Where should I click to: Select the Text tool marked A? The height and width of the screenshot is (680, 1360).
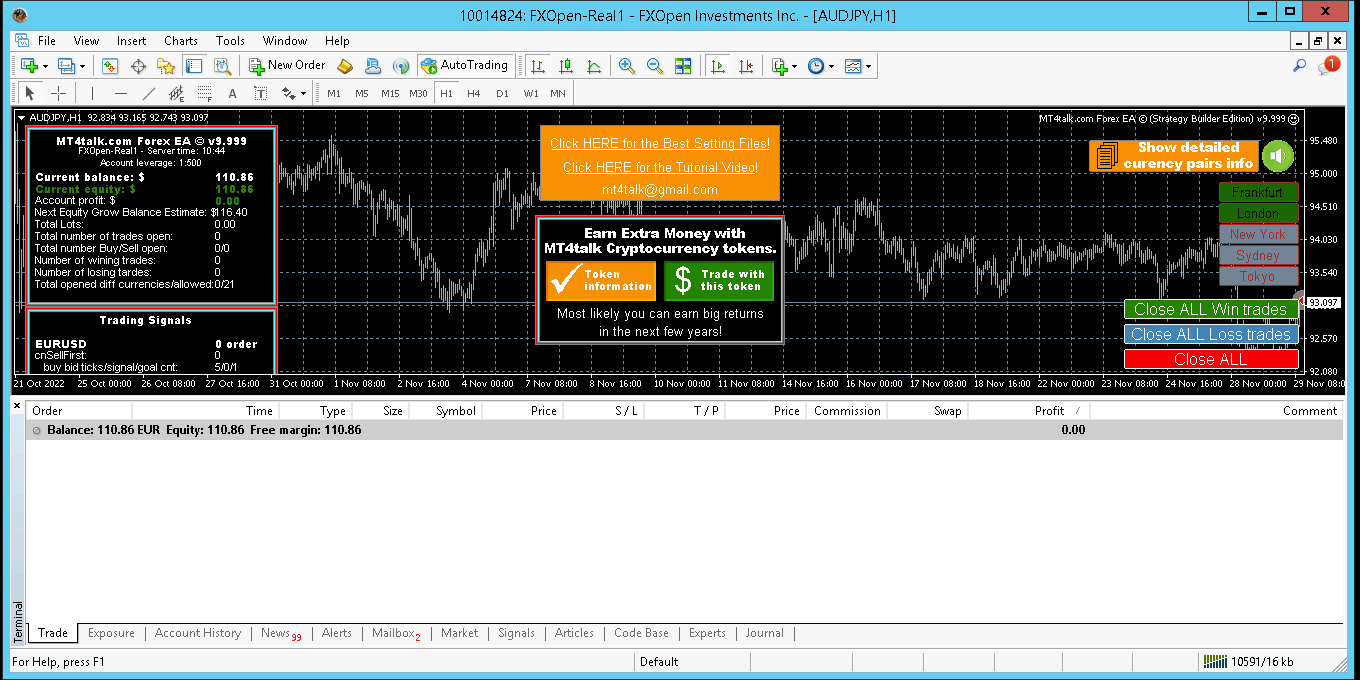point(232,93)
